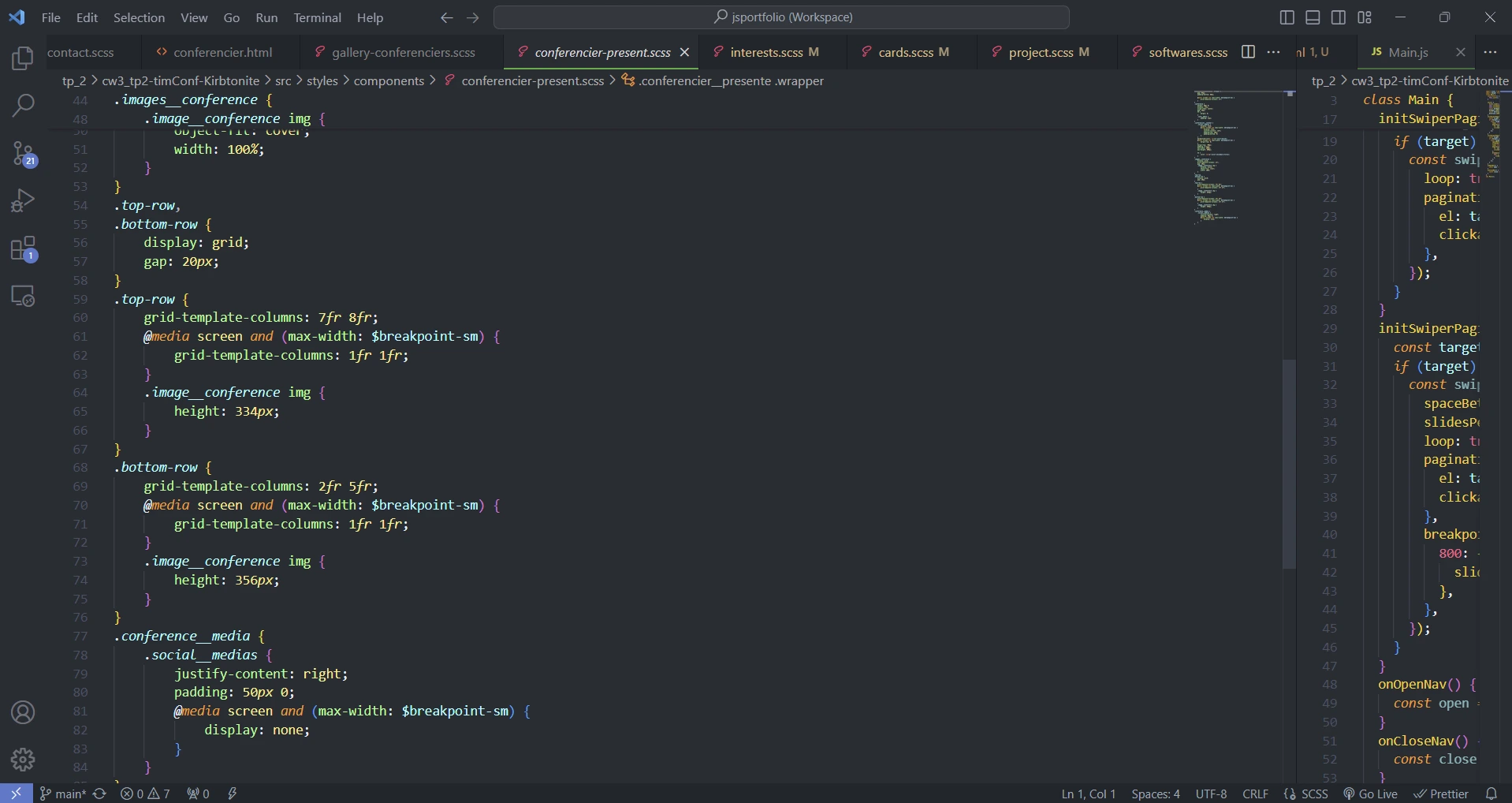Close the Main.js tab
Screen dimensions: 1512x803
point(1460,52)
